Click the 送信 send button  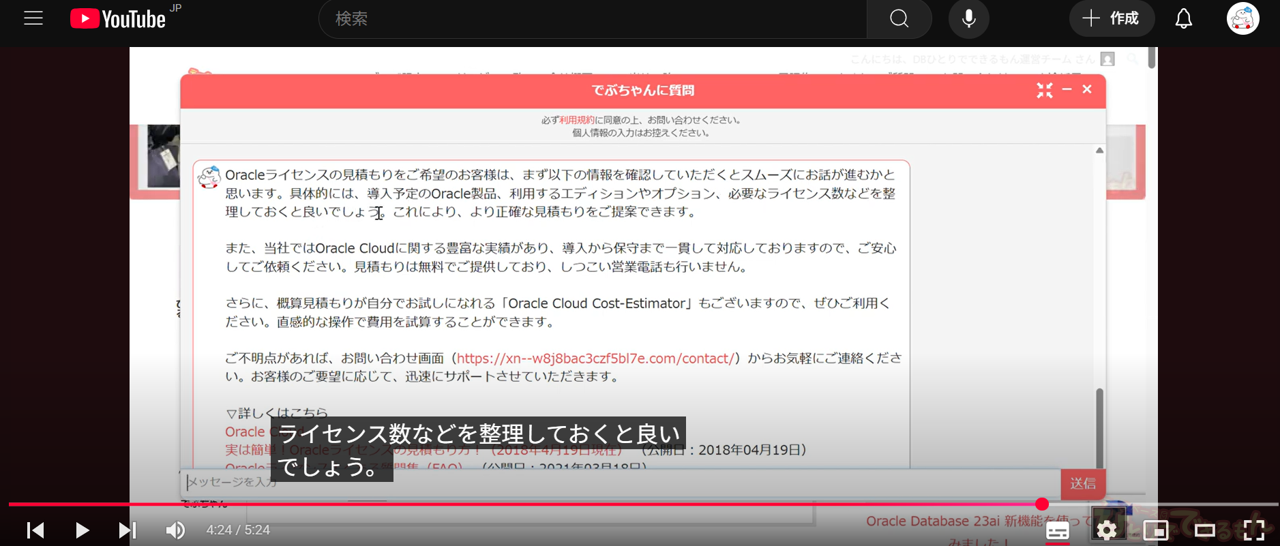(1083, 483)
